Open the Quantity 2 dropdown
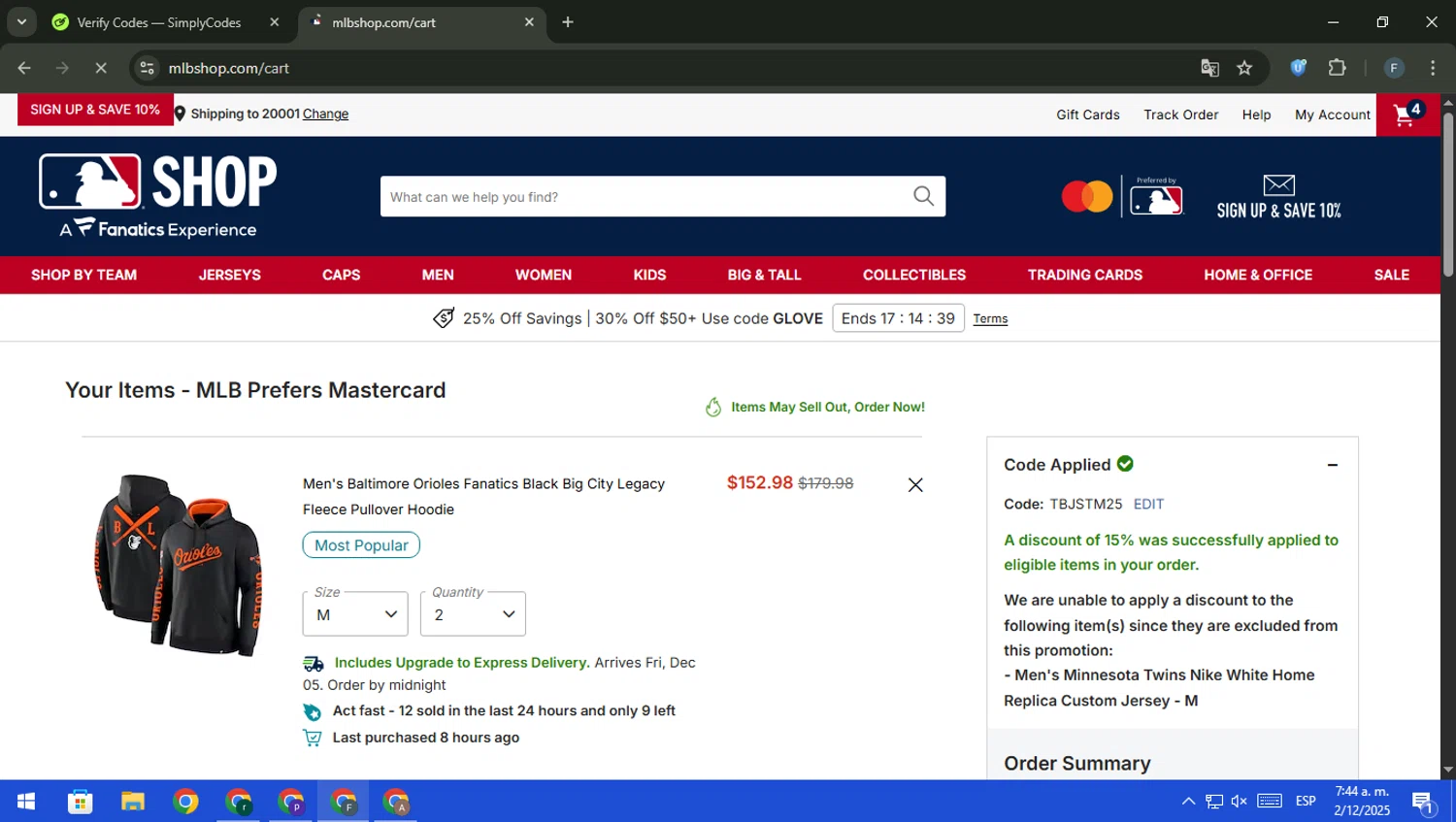Viewport: 1456px width, 822px height. [473, 614]
